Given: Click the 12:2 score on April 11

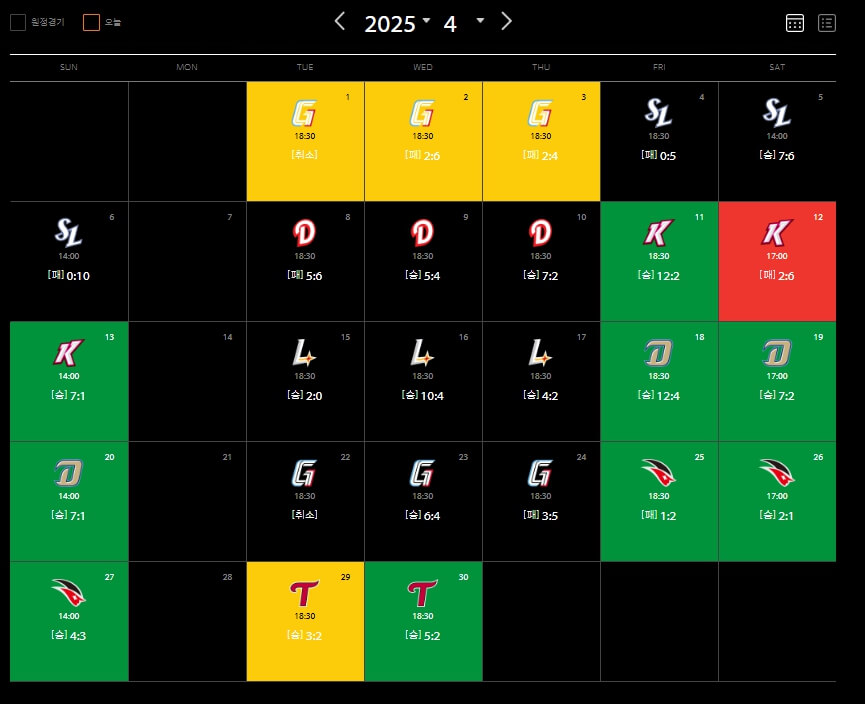Looking at the screenshot, I should [668, 276].
